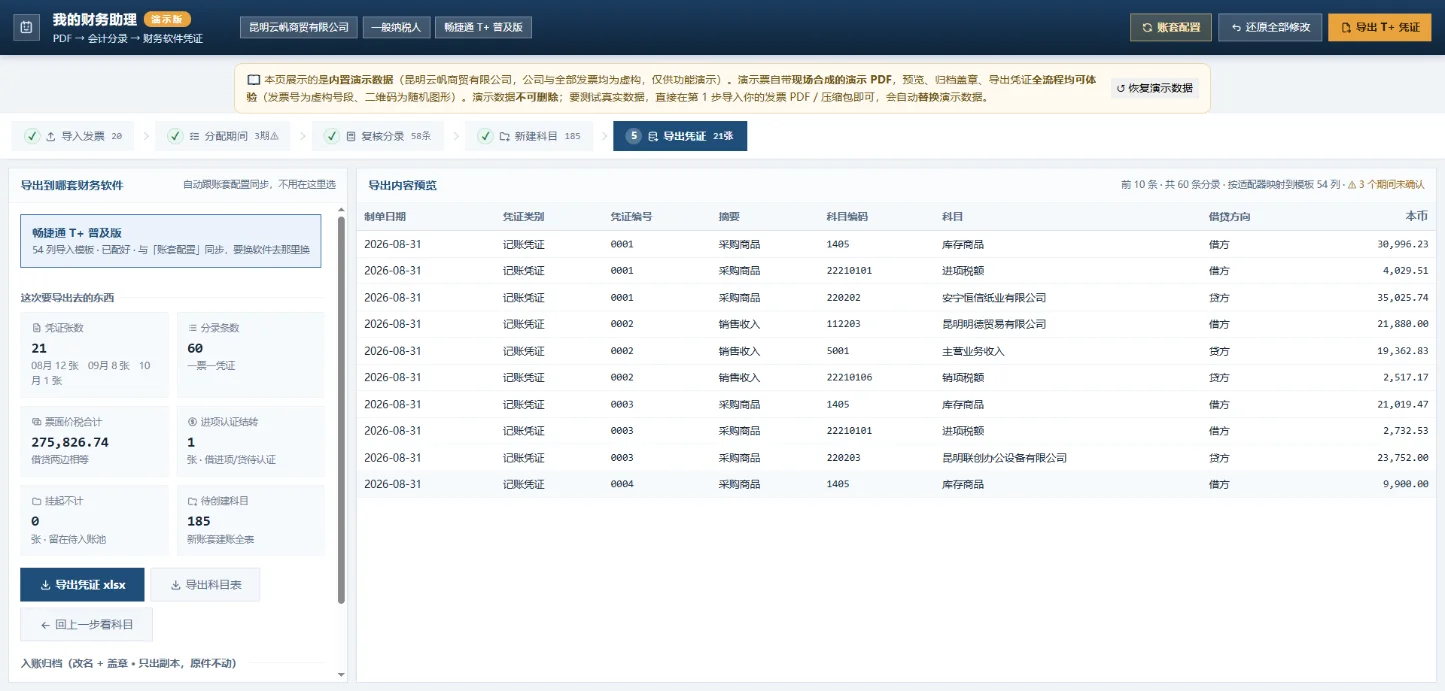Click the amount 35,025.74
This screenshot has width=1445, height=691.
pos(1403,298)
